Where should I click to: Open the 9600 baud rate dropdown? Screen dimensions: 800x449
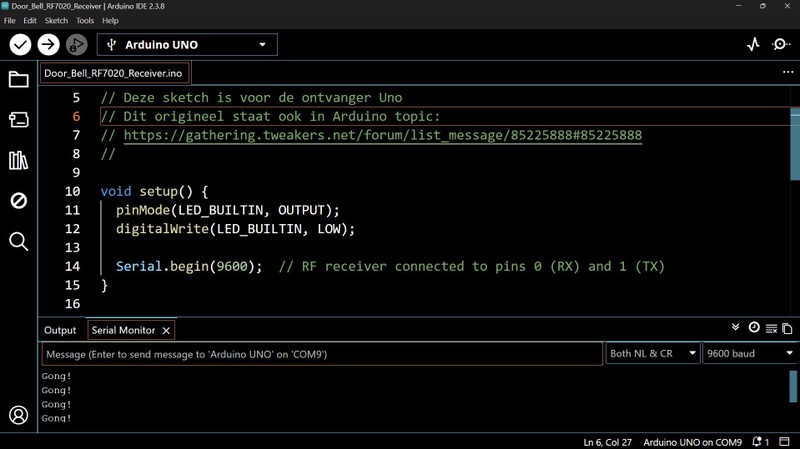click(x=749, y=354)
